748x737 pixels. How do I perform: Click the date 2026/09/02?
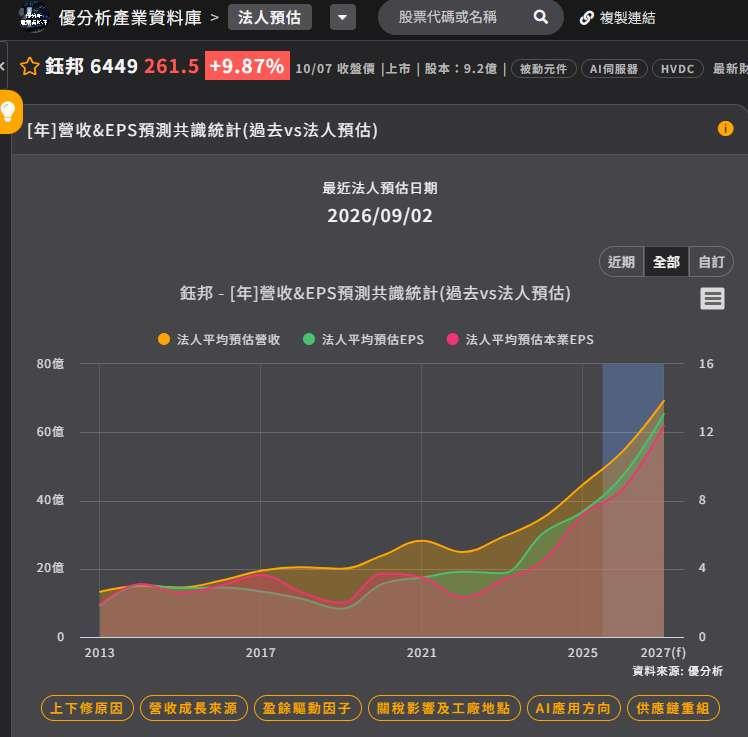coord(380,216)
